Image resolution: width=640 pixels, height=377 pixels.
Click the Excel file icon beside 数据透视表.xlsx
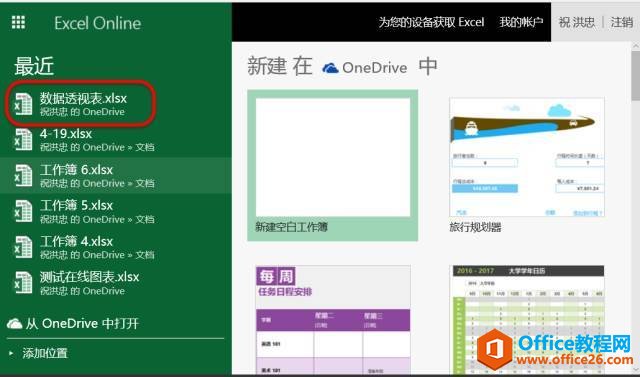[x=23, y=104]
